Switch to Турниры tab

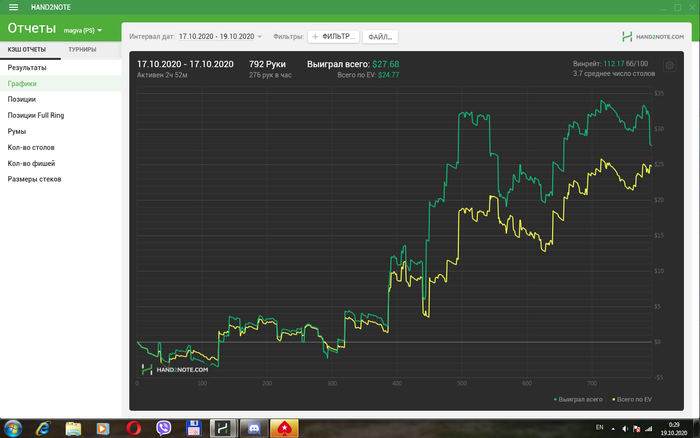pos(82,50)
